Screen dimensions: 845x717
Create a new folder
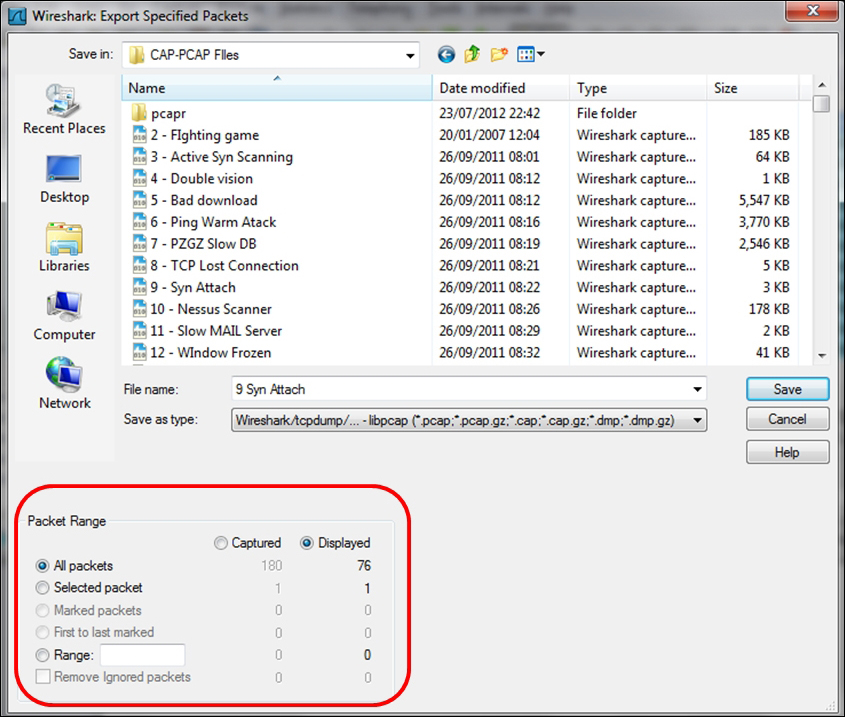[x=499, y=54]
